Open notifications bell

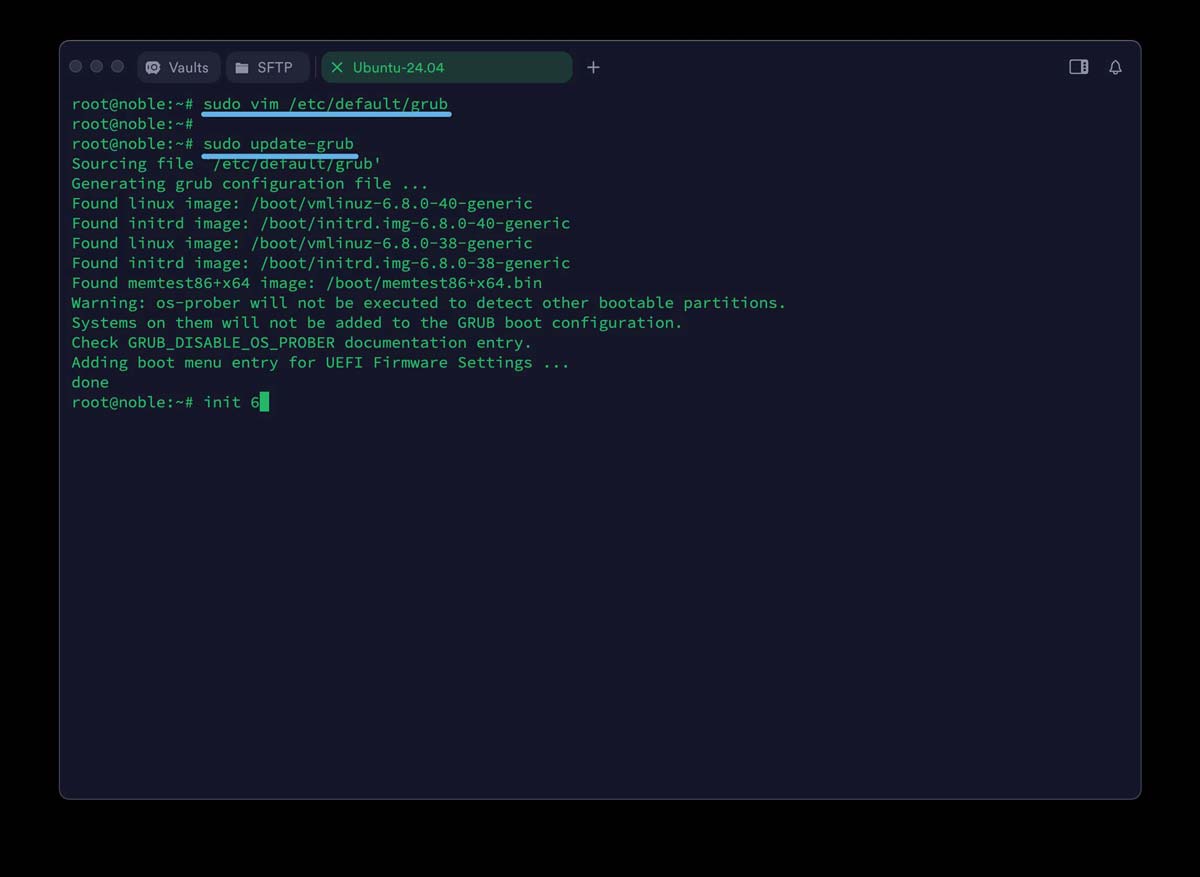(x=1115, y=67)
